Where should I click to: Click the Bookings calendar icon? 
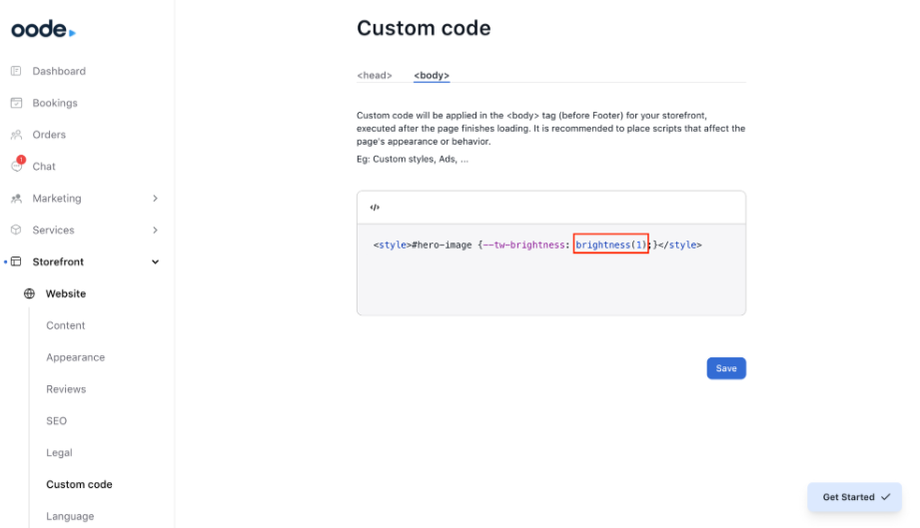tap(16, 103)
